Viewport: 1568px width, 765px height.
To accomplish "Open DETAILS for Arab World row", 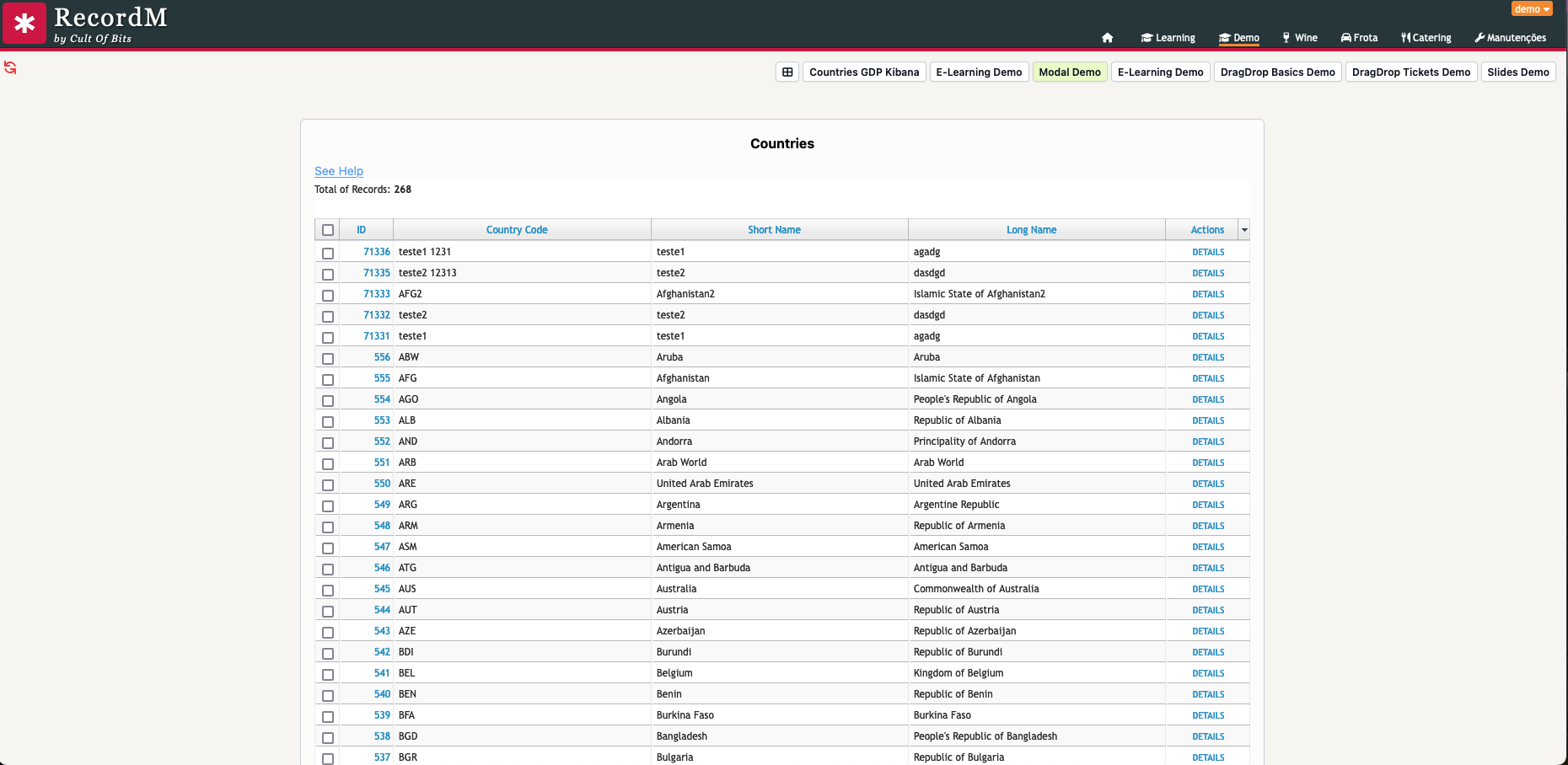I will pyautogui.click(x=1208, y=463).
